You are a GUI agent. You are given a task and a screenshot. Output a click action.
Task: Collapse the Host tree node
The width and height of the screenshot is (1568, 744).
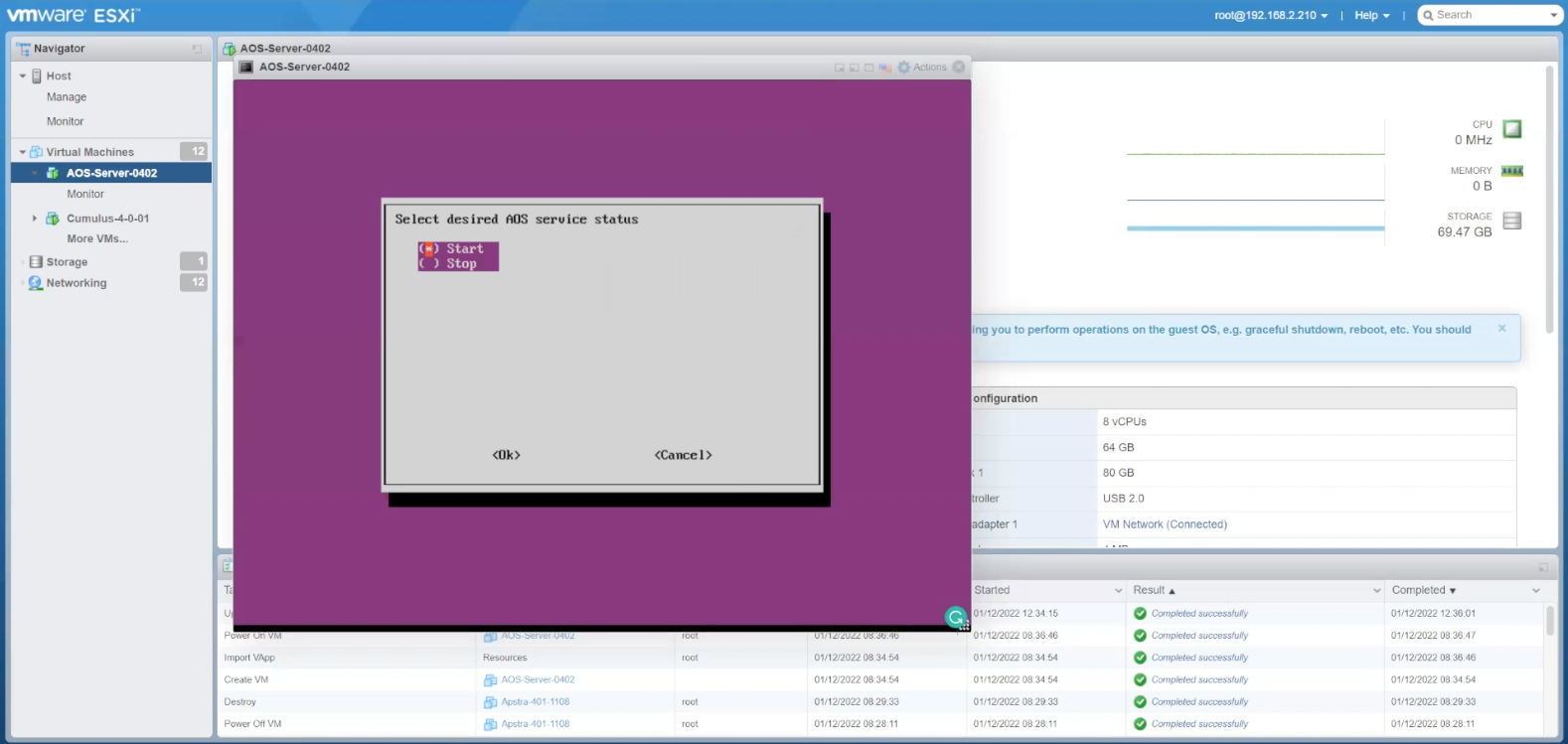coord(23,76)
